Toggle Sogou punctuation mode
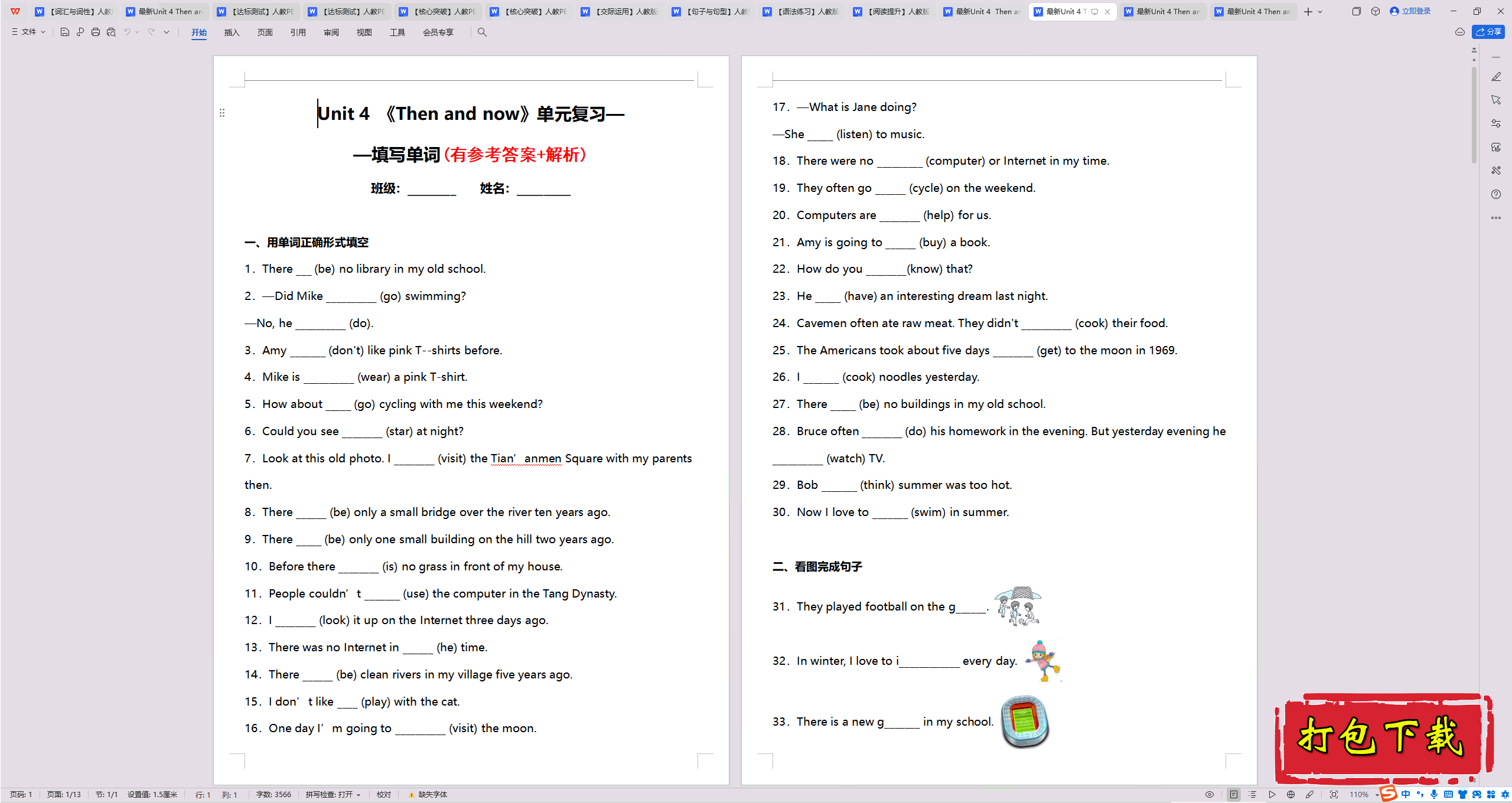1512x803 pixels. (x=1420, y=795)
